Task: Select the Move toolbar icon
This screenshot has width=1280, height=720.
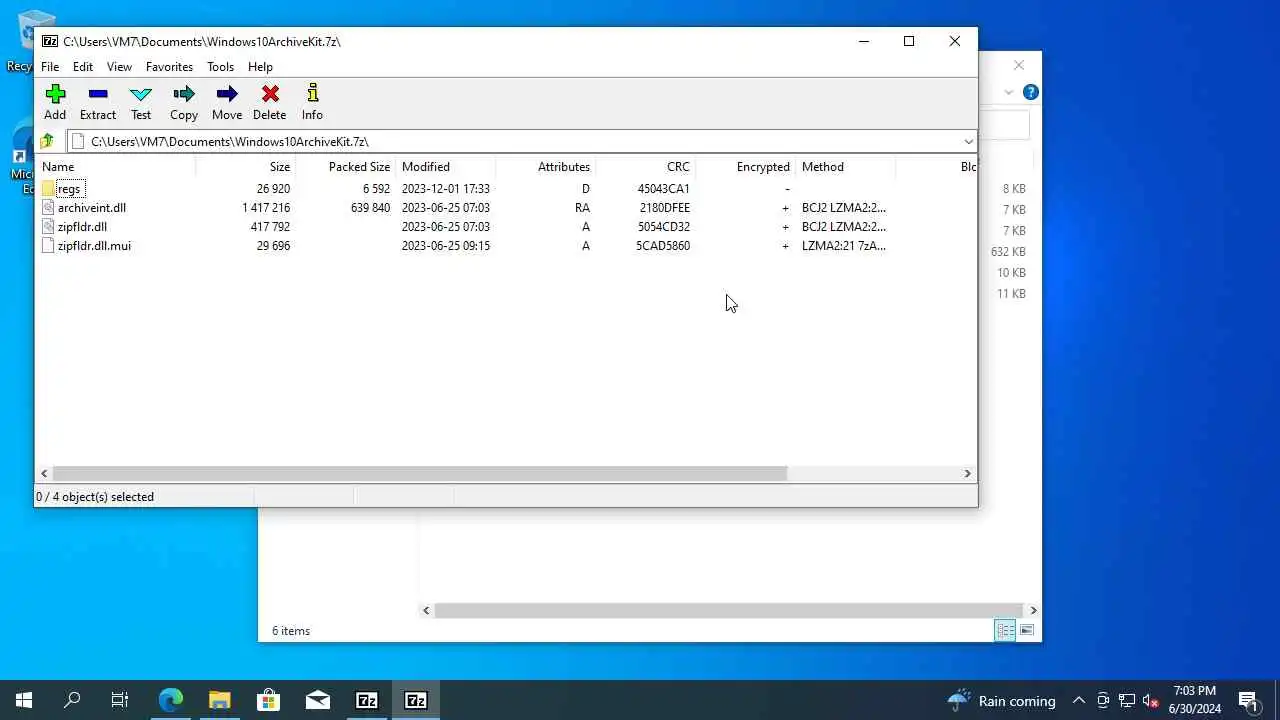Action: click(227, 94)
